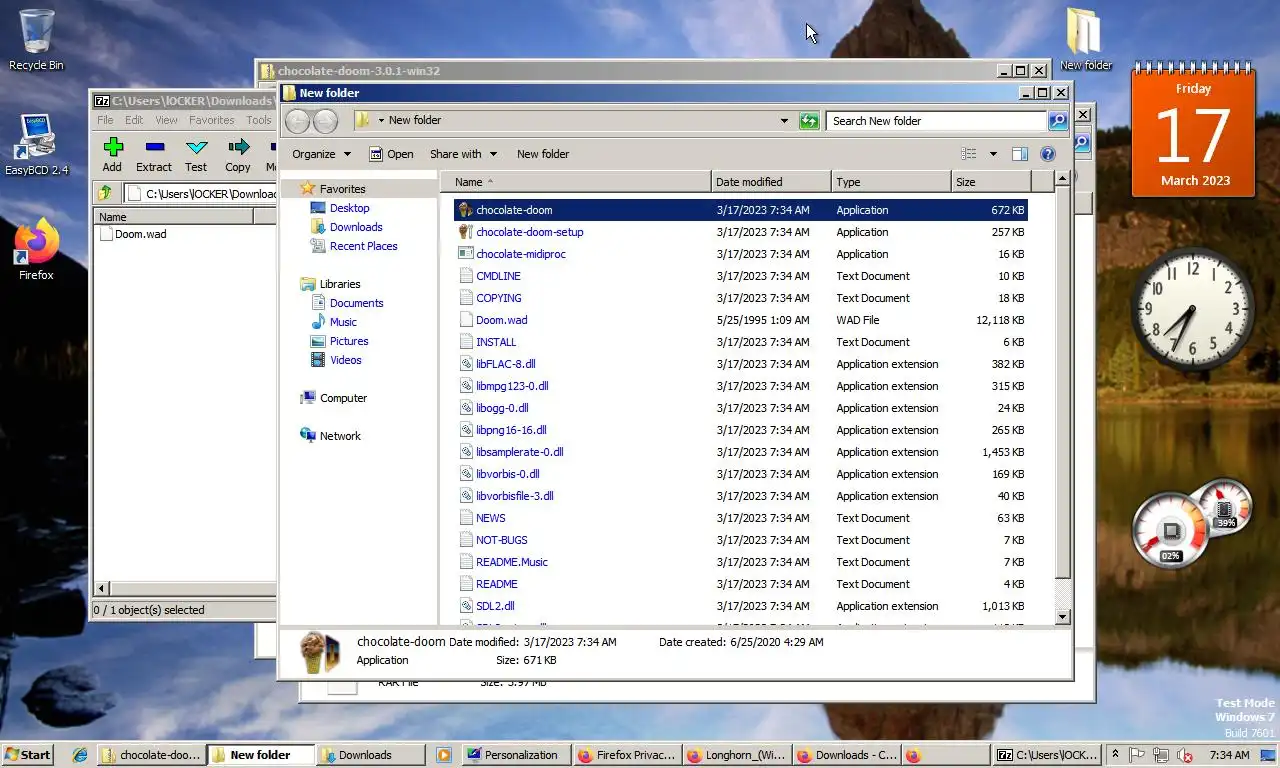Click the Change your view icon
Viewport: 1280px width, 768px height.
[968, 154]
